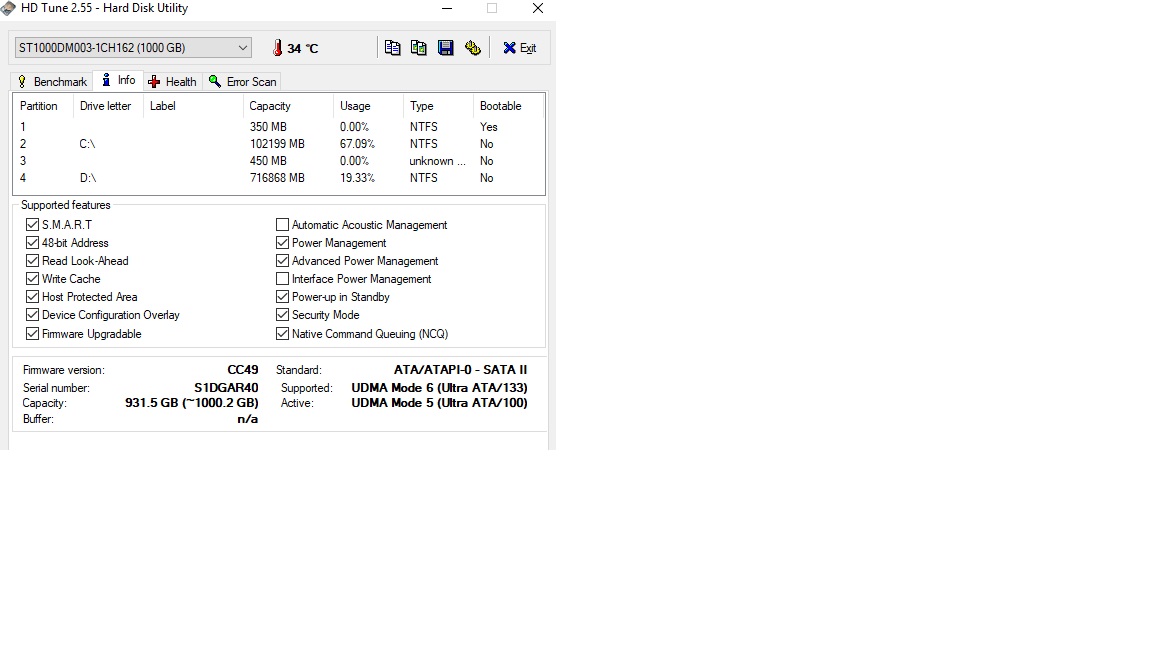Toggle the Power Management checkbox
Image resolution: width=1152 pixels, height=648 pixels.
click(x=282, y=242)
